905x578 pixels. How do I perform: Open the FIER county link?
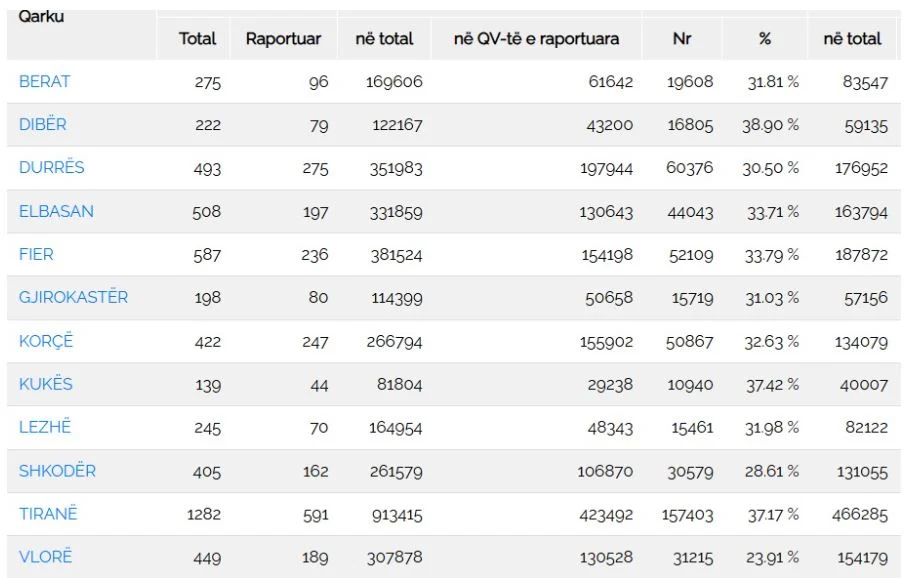[36, 254]
